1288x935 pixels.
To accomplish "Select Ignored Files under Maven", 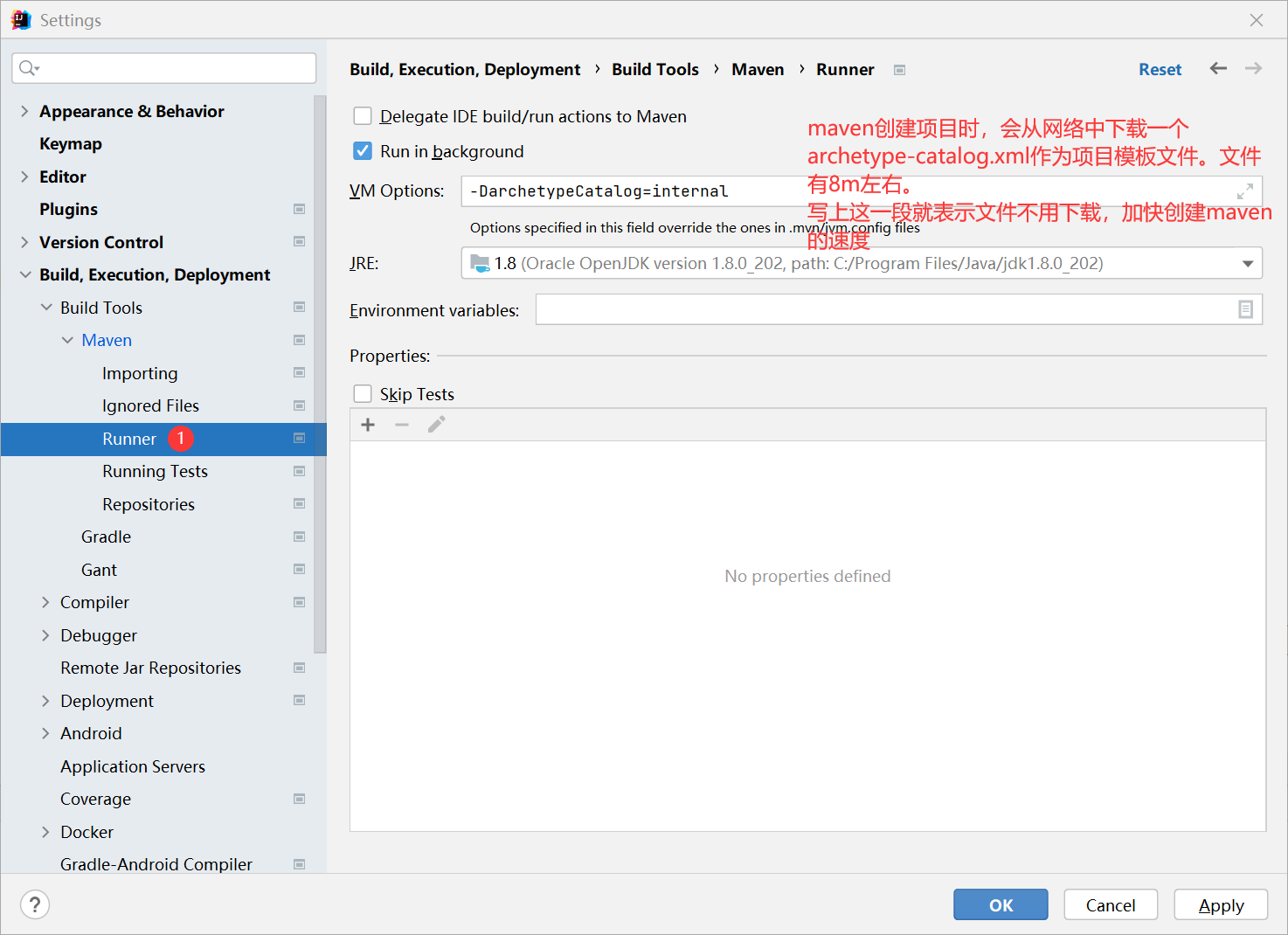I will pos(150,405).
